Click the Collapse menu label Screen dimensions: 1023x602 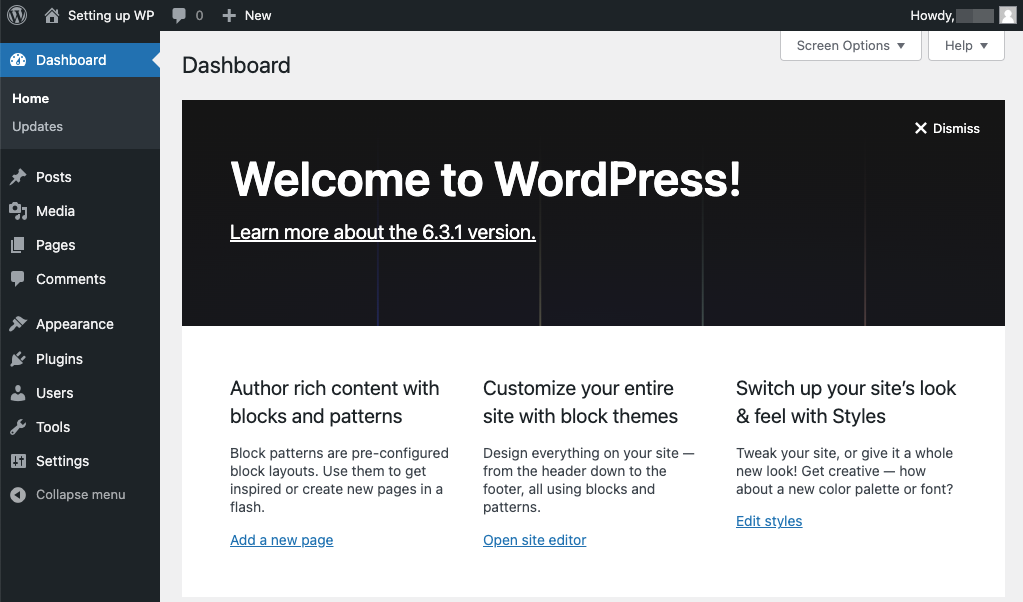click(x=80, y=494)
